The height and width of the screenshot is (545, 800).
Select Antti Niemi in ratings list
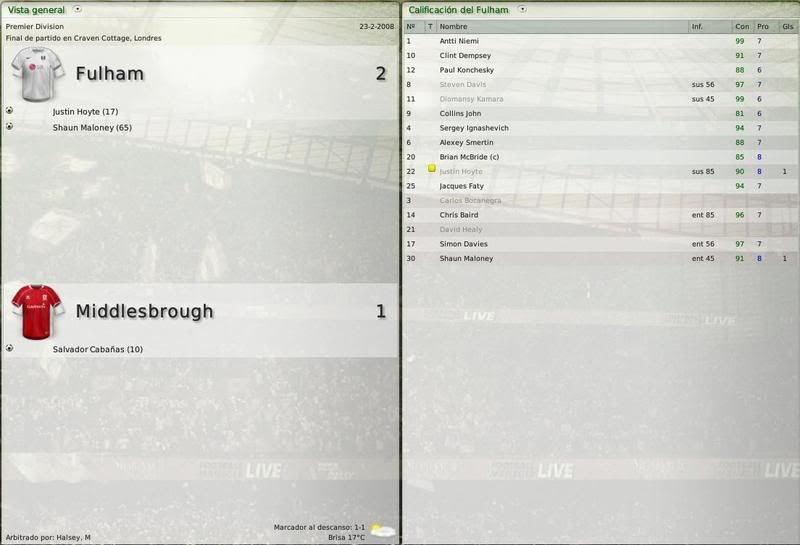pyautogui.click(x=459, y=41)
